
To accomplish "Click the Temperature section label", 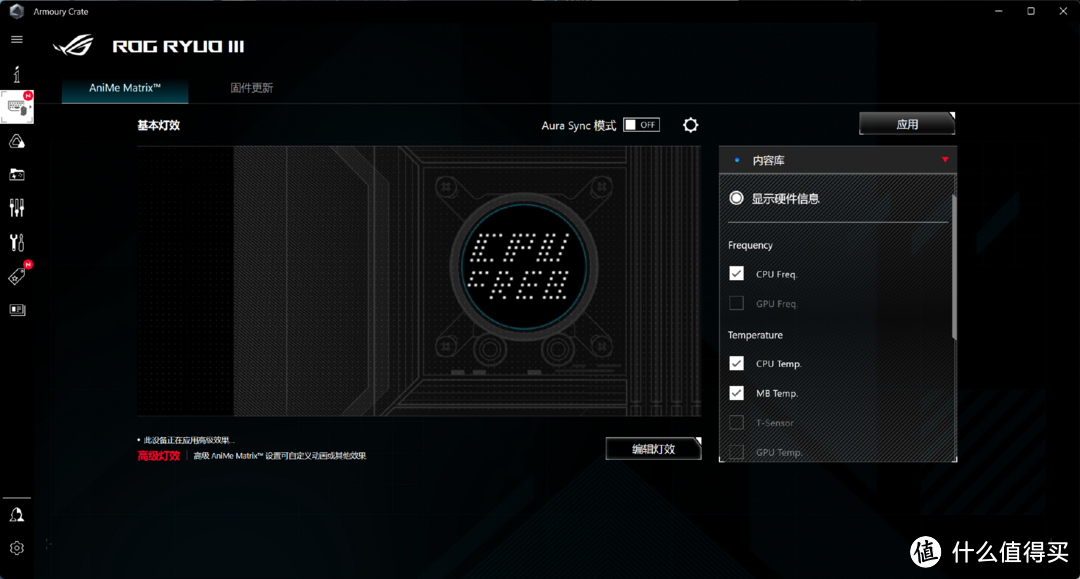I will pyautogui.click(x=755, y=335).
